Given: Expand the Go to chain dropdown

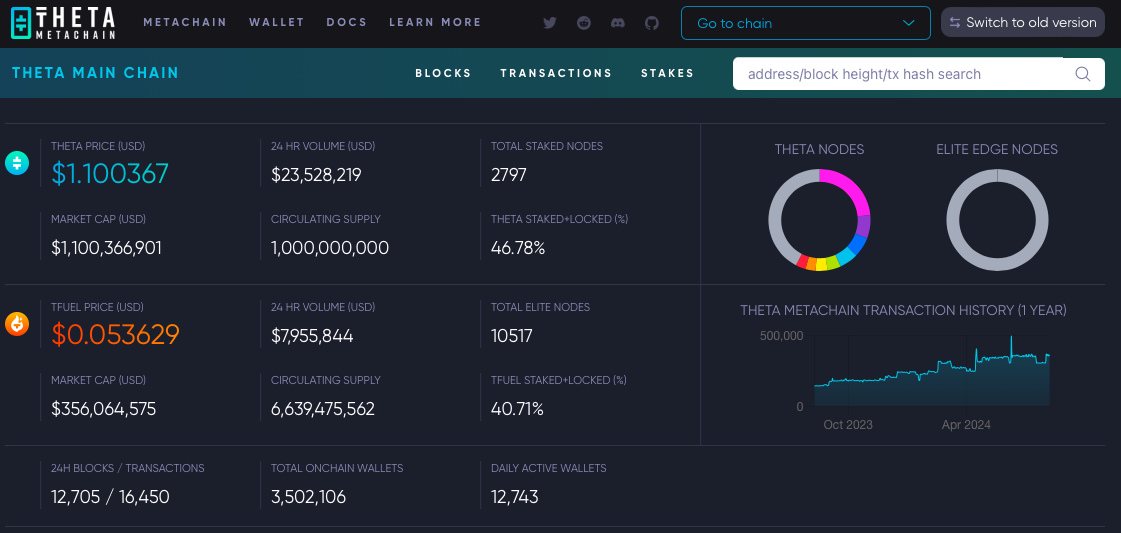Looking at the screenshot, I should [806, 23].
